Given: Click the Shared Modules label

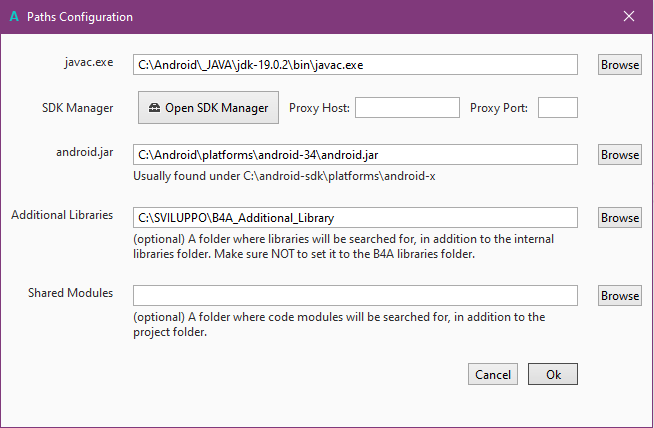Looking at the screenshot, I should tap(70, 293).
